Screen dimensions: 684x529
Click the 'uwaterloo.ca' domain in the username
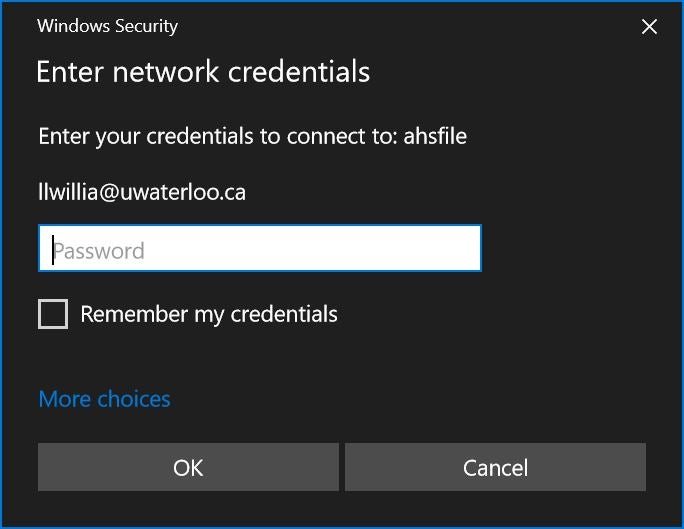[x=184, y=192]
